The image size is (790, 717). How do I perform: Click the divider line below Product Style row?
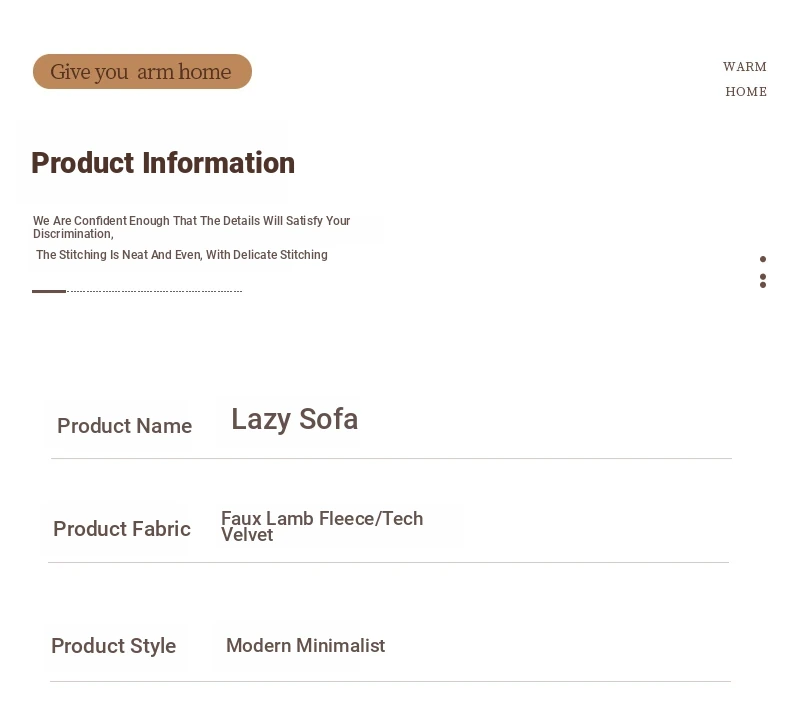point(390,682)
